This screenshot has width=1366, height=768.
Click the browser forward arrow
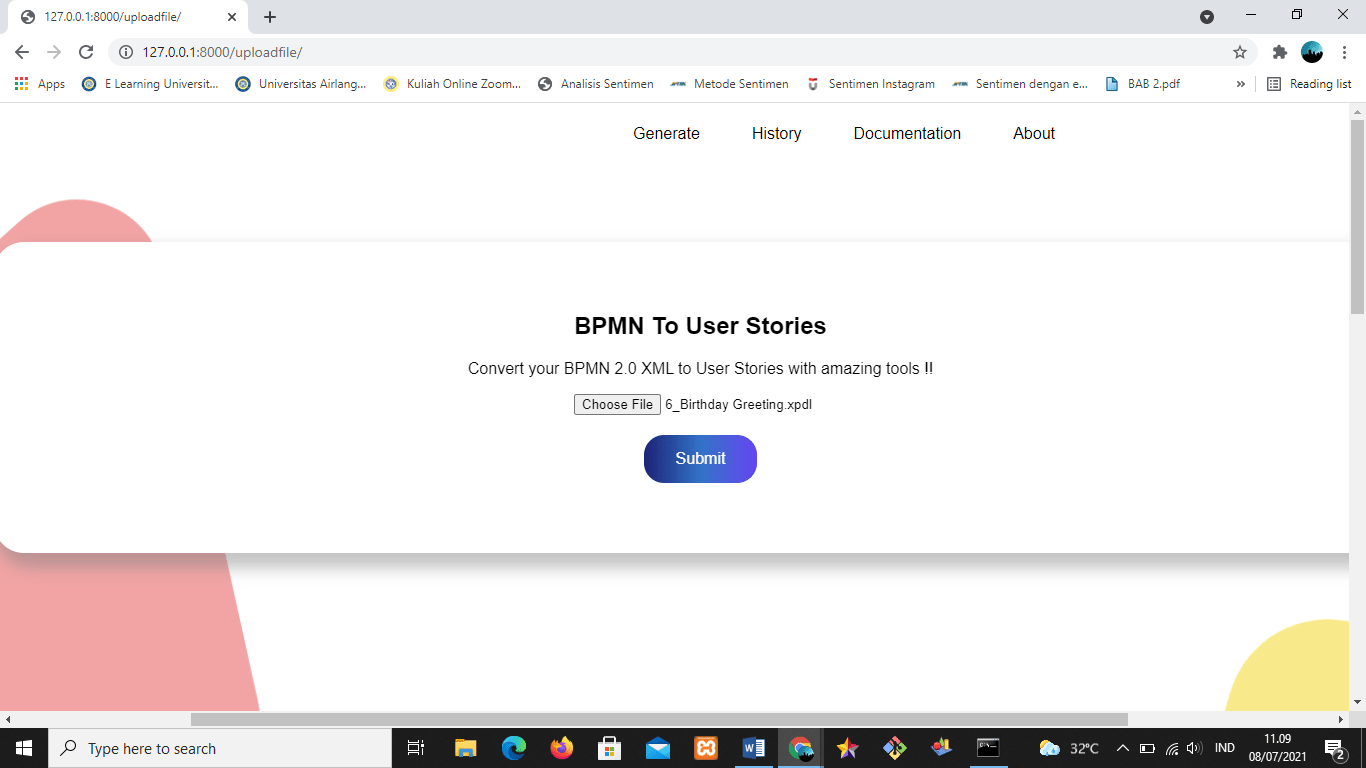54,52
